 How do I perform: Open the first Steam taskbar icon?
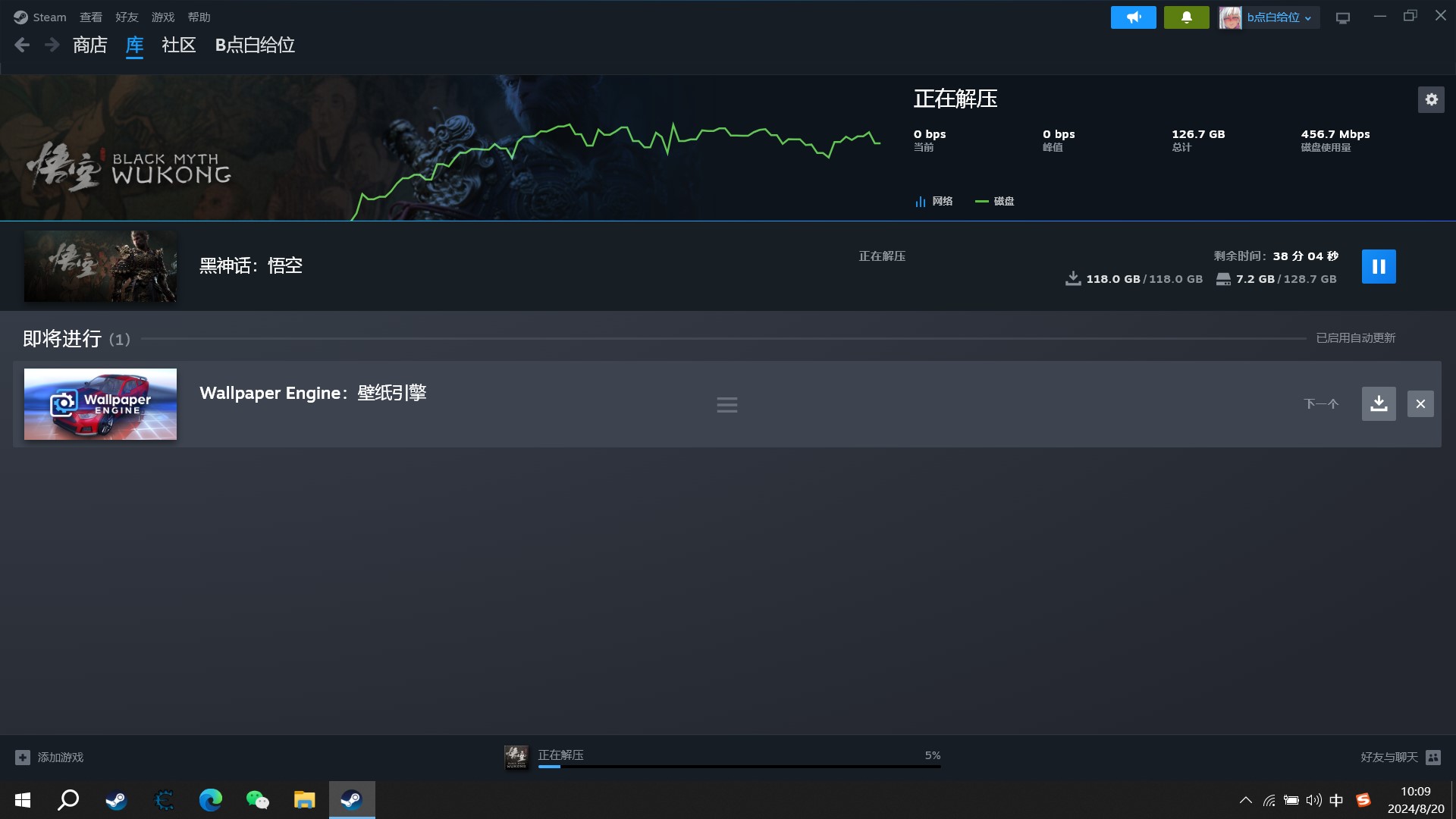pos(116,800)
